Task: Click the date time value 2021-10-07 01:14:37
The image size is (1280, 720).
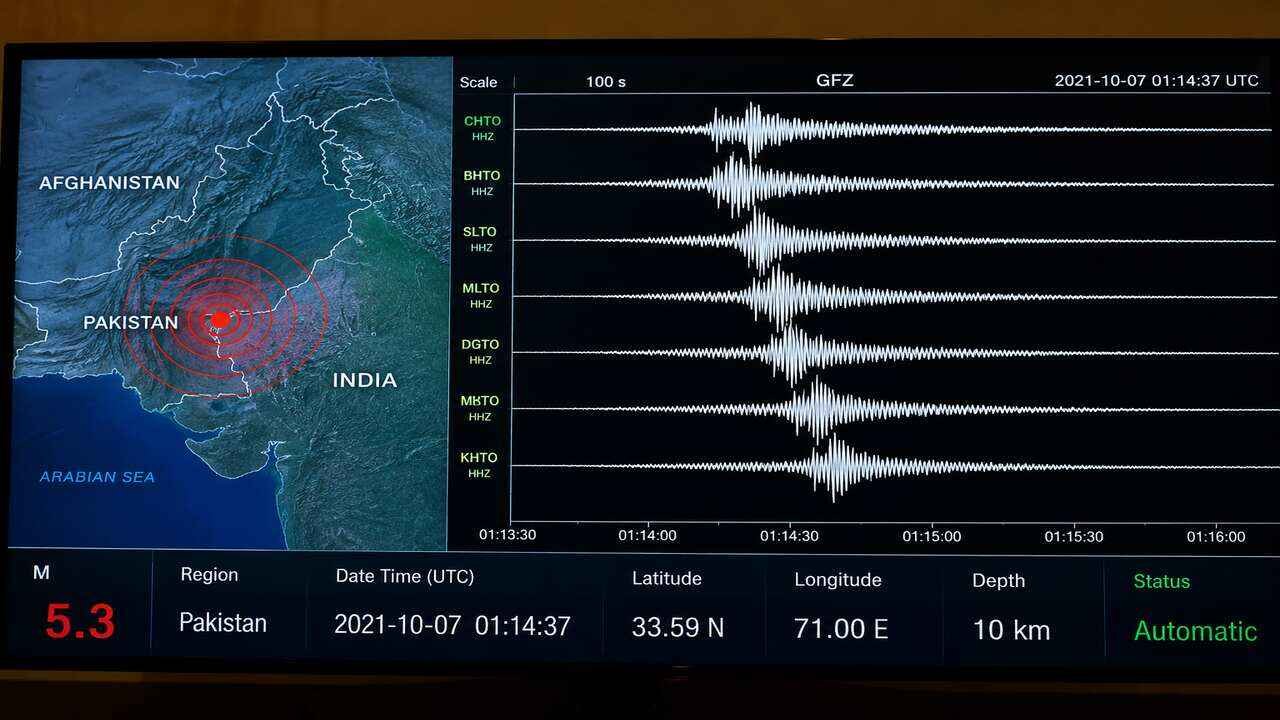Action: 452,626
